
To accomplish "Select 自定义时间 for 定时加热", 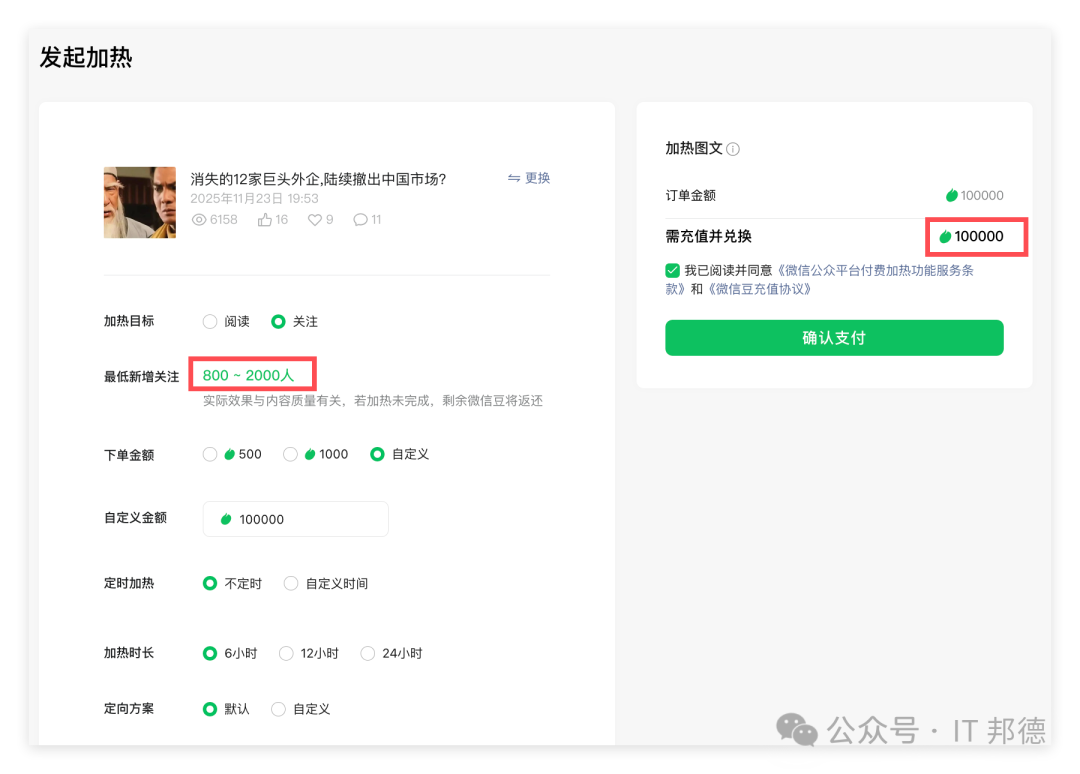I will tap(291, 584).
